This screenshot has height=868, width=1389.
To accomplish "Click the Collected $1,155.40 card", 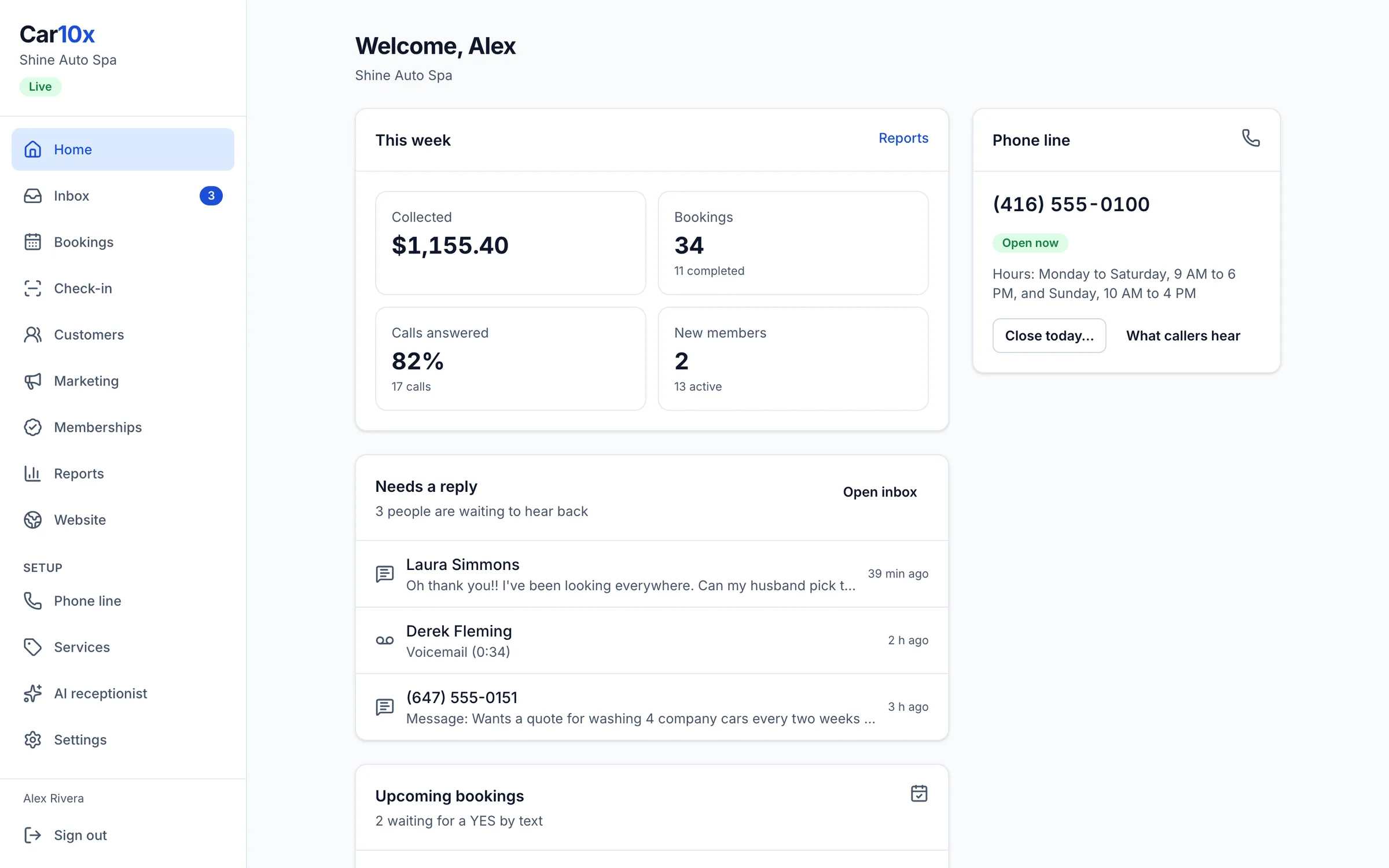I will click(510, 243).
